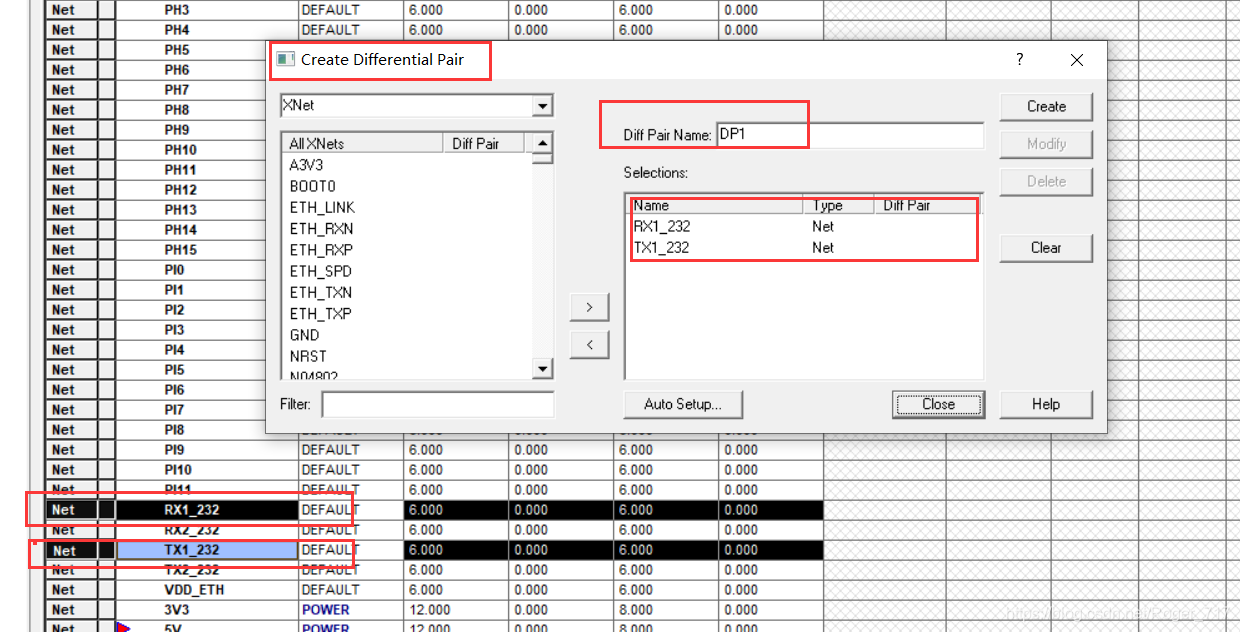Click the Diff Pair Name field
The height and width of the screenshot is (632, 1240).
pyautogui.click(x=849, y=135)
